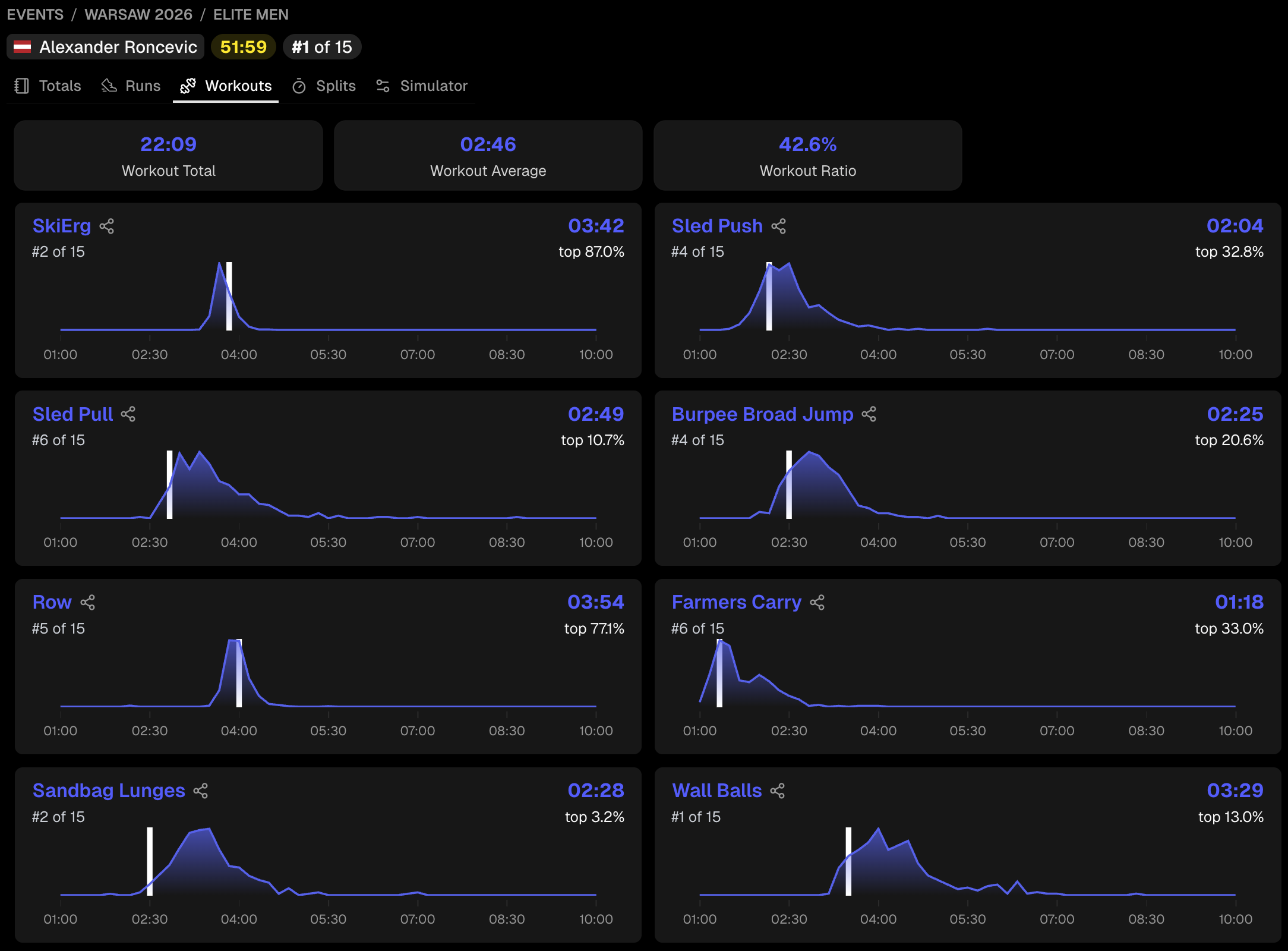Click share icon beside Sled Push

(778, 226)
